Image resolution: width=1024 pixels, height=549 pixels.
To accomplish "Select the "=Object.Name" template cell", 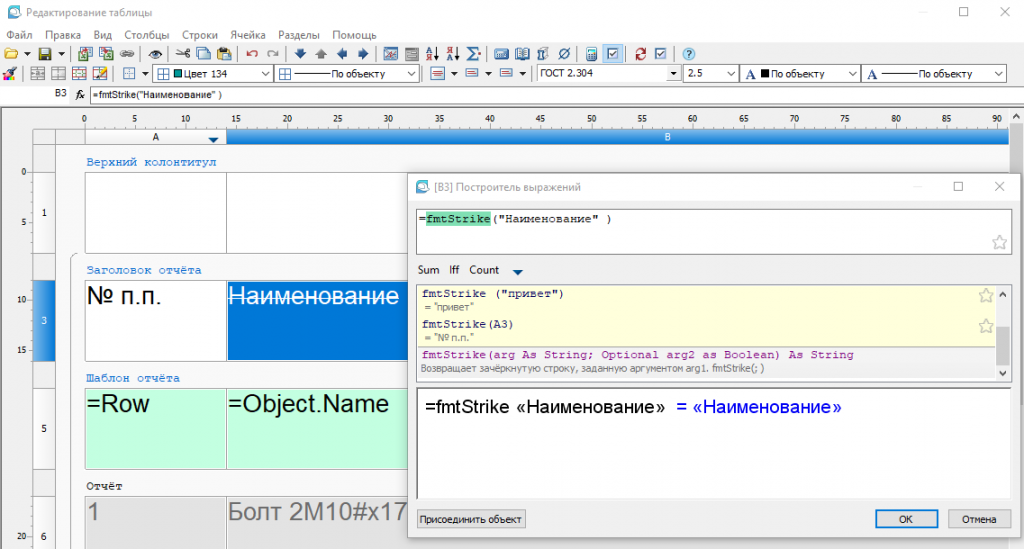I will [x=317, y=428].
